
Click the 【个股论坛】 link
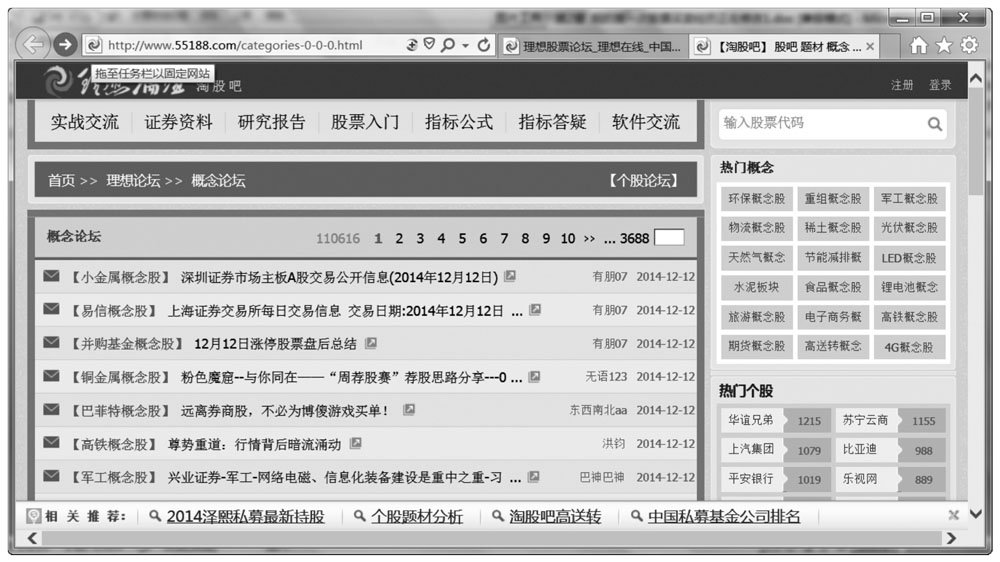643,181
